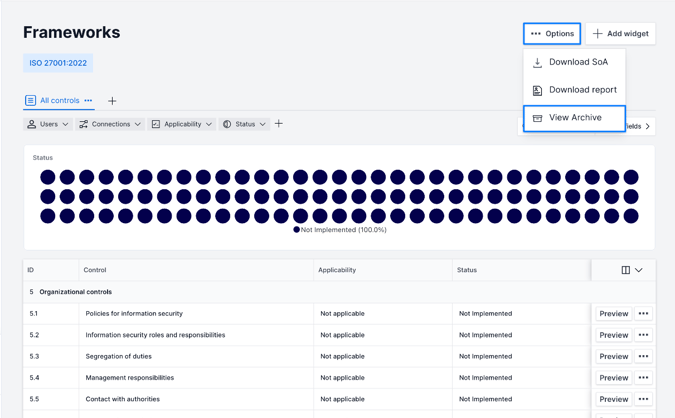Screen dimensions: 675x418
Task: Expand the Users filter dropdown
Action: 48,125
